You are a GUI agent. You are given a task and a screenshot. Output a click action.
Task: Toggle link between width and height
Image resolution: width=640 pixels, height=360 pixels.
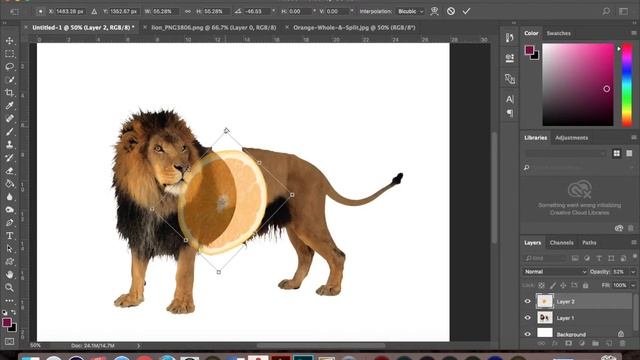click(x=188, y=11)
